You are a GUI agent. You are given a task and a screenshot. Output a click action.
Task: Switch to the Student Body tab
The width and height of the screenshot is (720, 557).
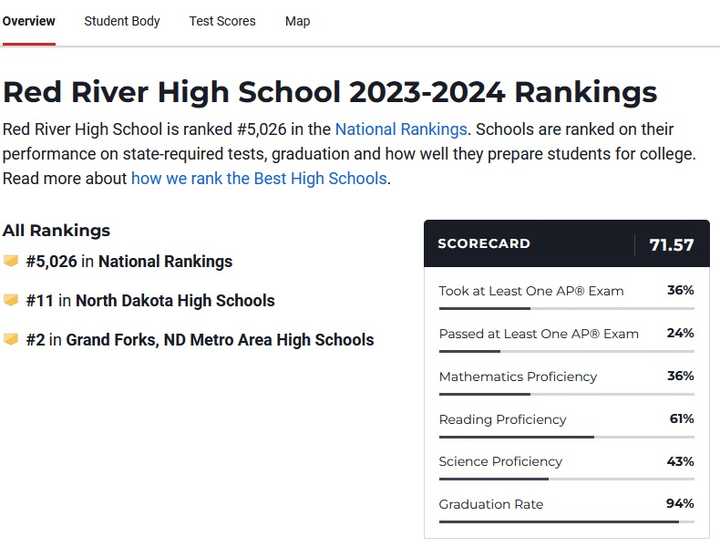click(122, 21)
